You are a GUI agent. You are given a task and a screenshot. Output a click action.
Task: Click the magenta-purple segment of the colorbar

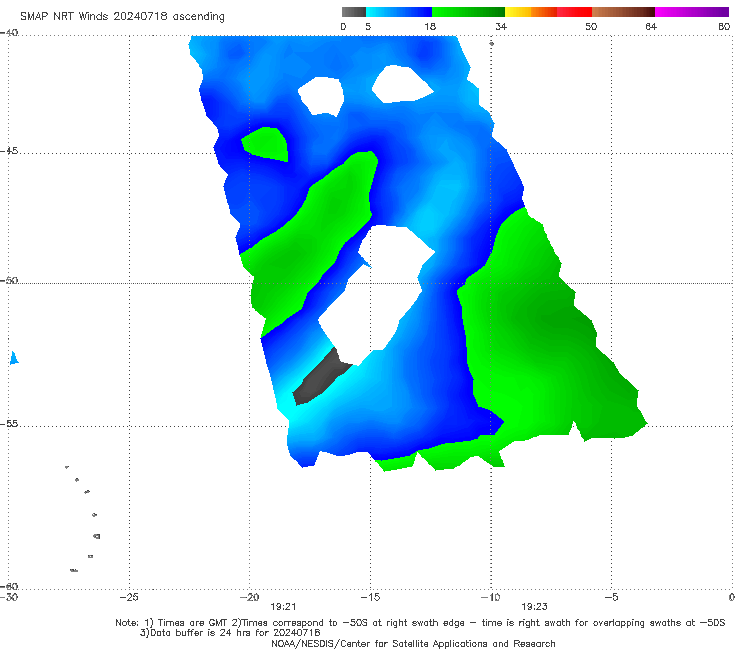tap(692, 12)
